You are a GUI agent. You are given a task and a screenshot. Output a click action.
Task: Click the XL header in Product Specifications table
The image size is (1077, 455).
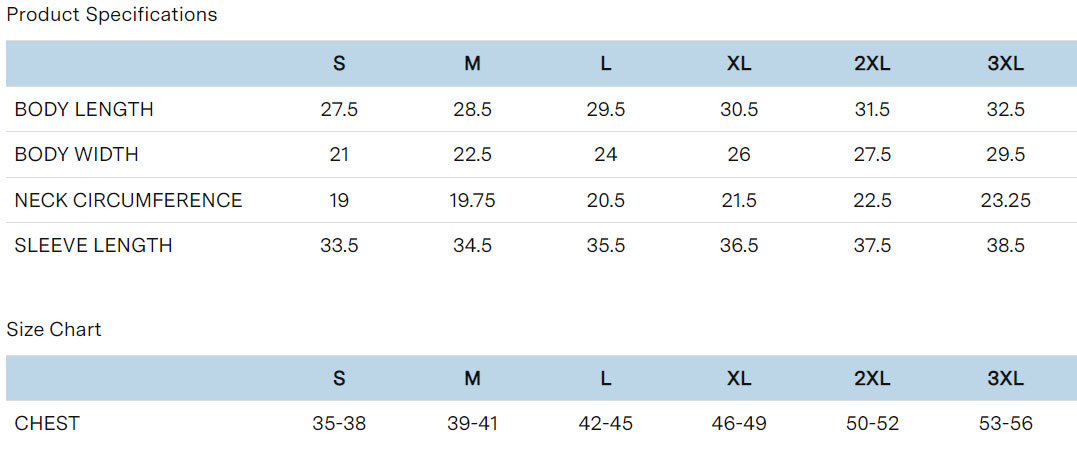739,64
